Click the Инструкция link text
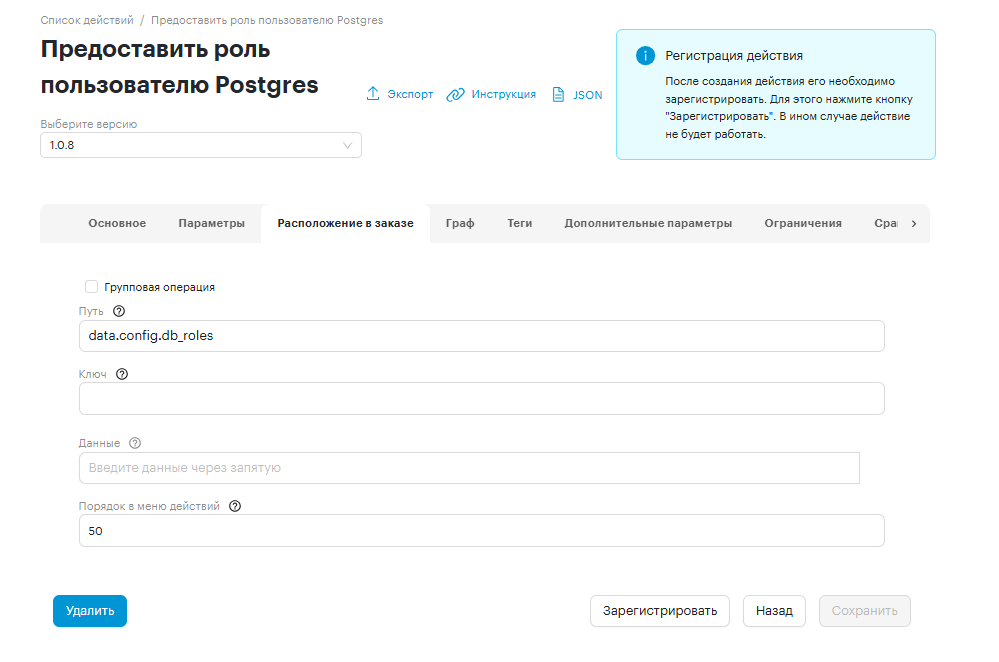The image size is (999, 662). click(x=503, y=94)
